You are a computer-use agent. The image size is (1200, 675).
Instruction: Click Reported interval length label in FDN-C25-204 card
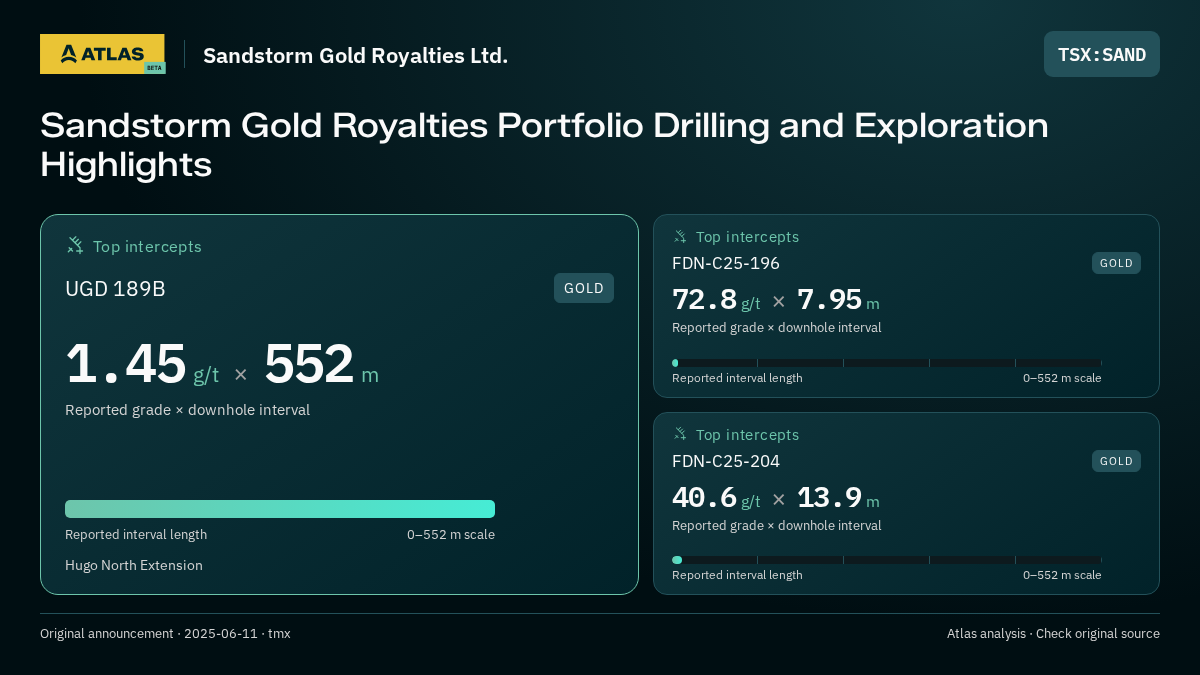point(737,575)
